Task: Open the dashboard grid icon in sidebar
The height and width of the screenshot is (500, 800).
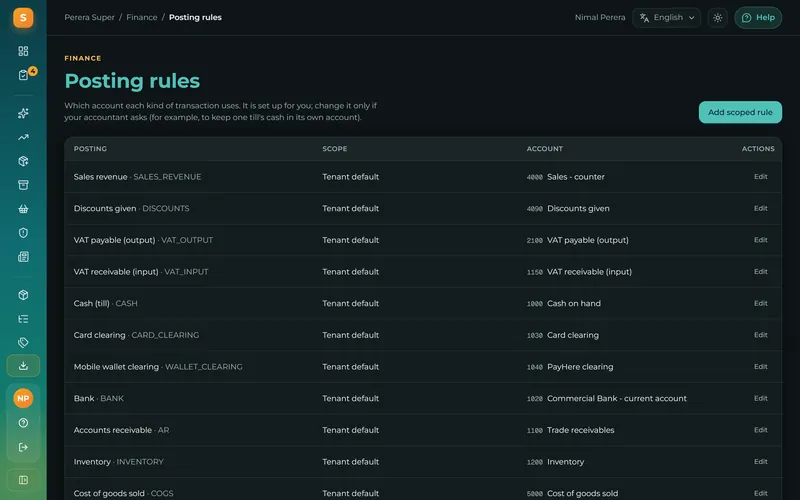Action: pyautogui.click(x=23, y=51)
